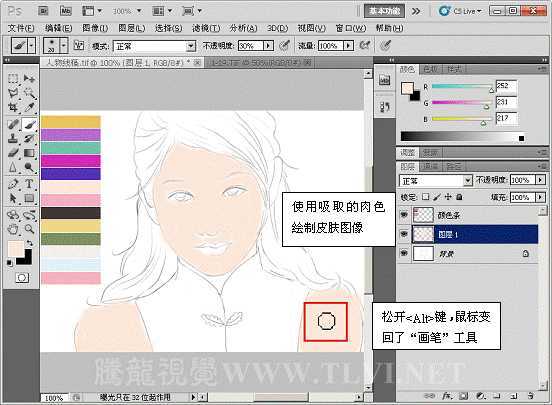This screenshot has height=405, width=552.
Task: Select the Gradient tool
Action: point(29,152)
